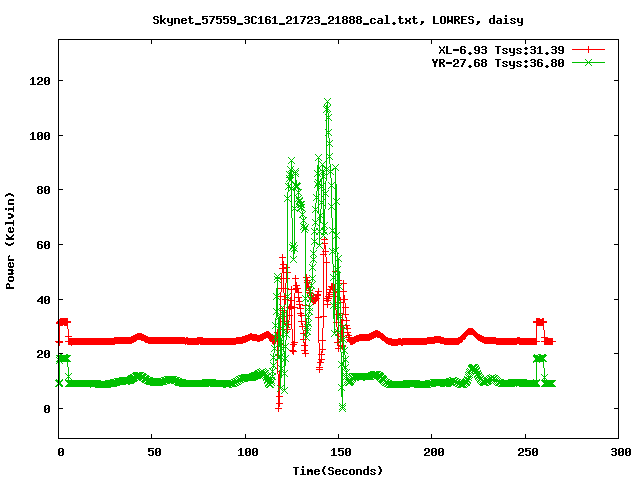Viewport: 640px width, 480px height.
Task: Click the 200 tick label on the x-axis
Action: (x=432, y=452)
